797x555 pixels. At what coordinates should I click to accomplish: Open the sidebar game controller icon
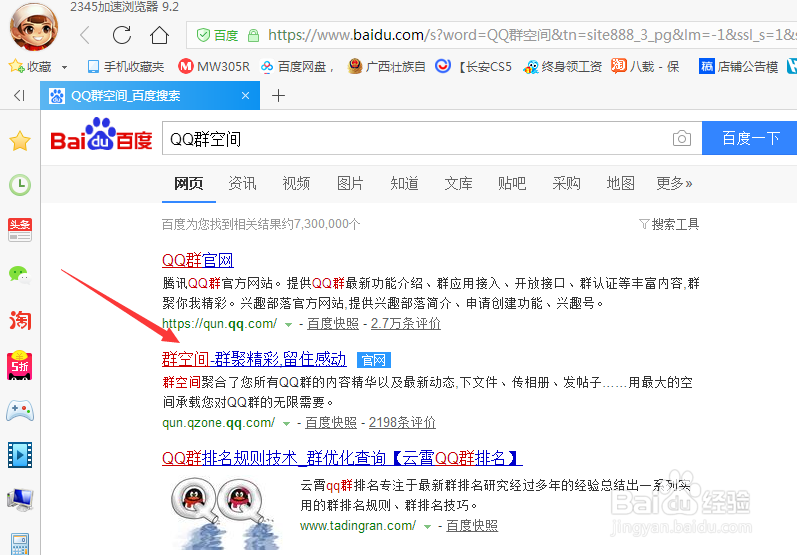pyautogui.click(x=20, y=411)
